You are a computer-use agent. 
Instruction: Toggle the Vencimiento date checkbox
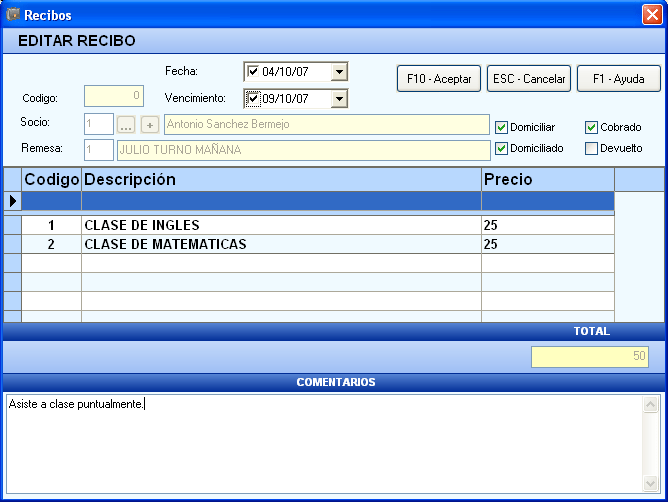click(253, 98)
